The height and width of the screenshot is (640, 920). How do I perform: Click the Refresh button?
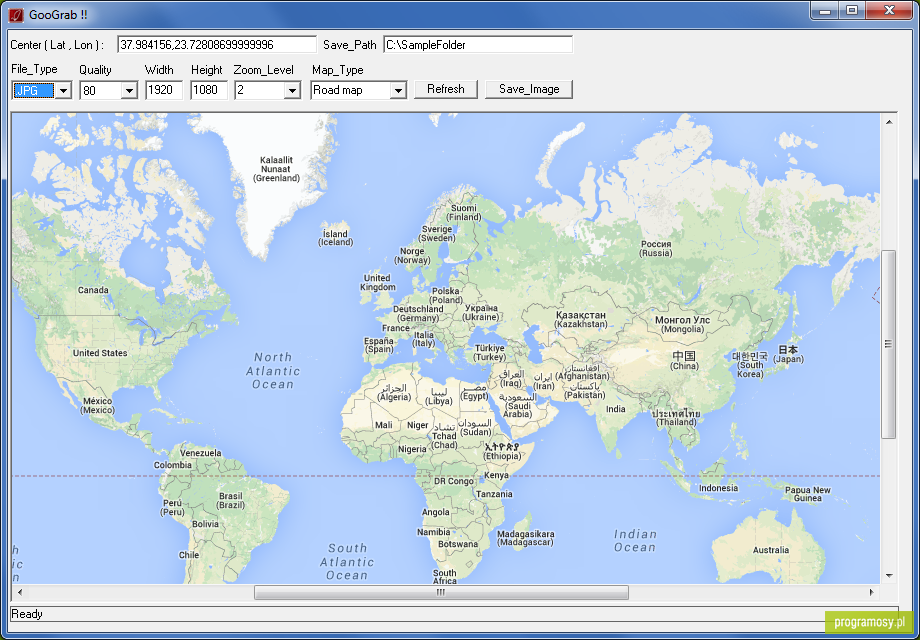446,89
